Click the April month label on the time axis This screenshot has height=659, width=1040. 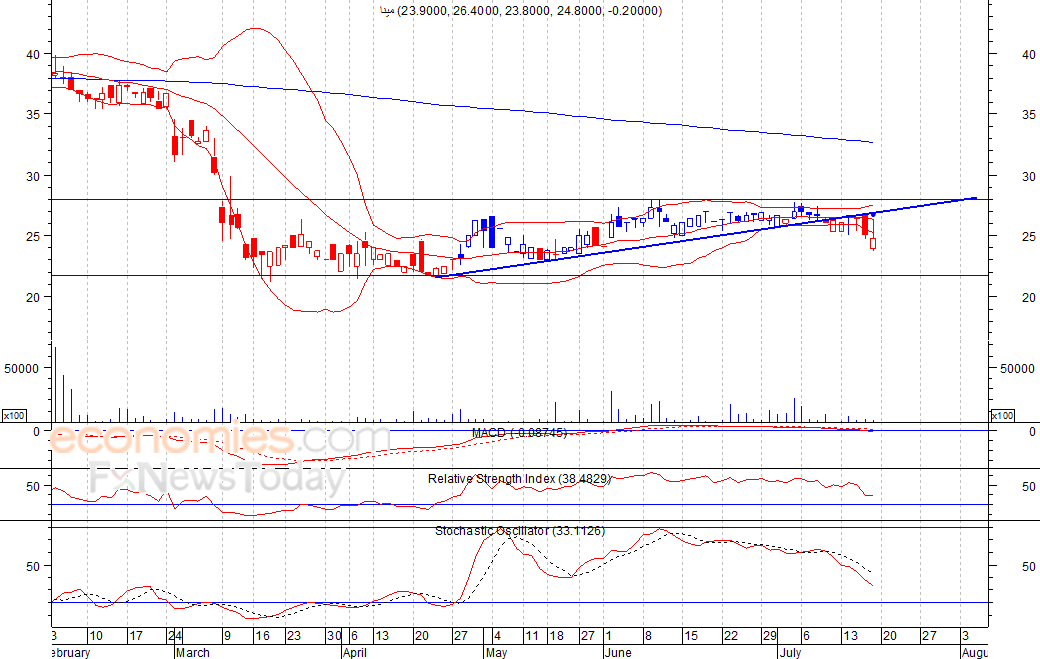(x=355, y=652)
